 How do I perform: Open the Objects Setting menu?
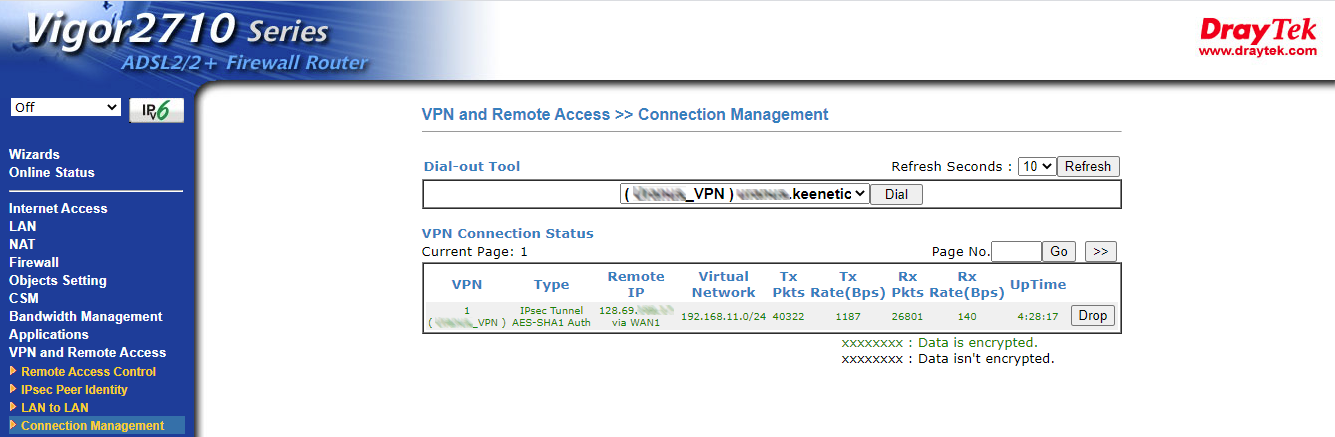(x=58, y=280)
